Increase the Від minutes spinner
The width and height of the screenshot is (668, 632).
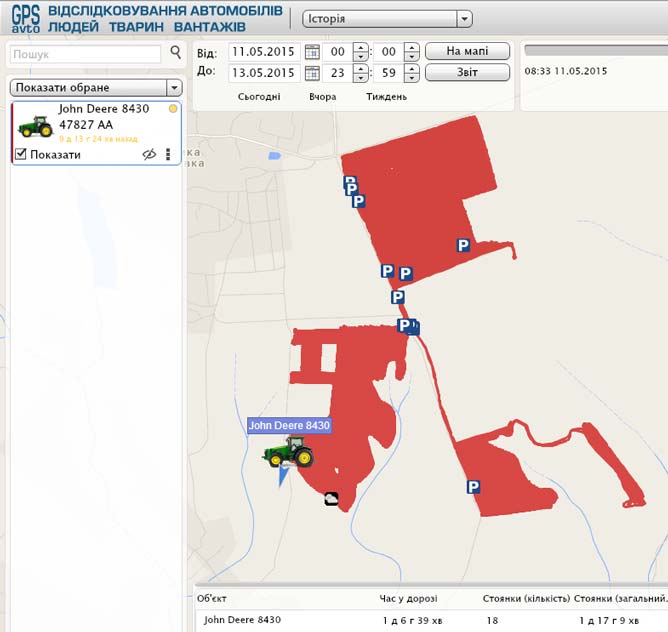pos(412,47)
